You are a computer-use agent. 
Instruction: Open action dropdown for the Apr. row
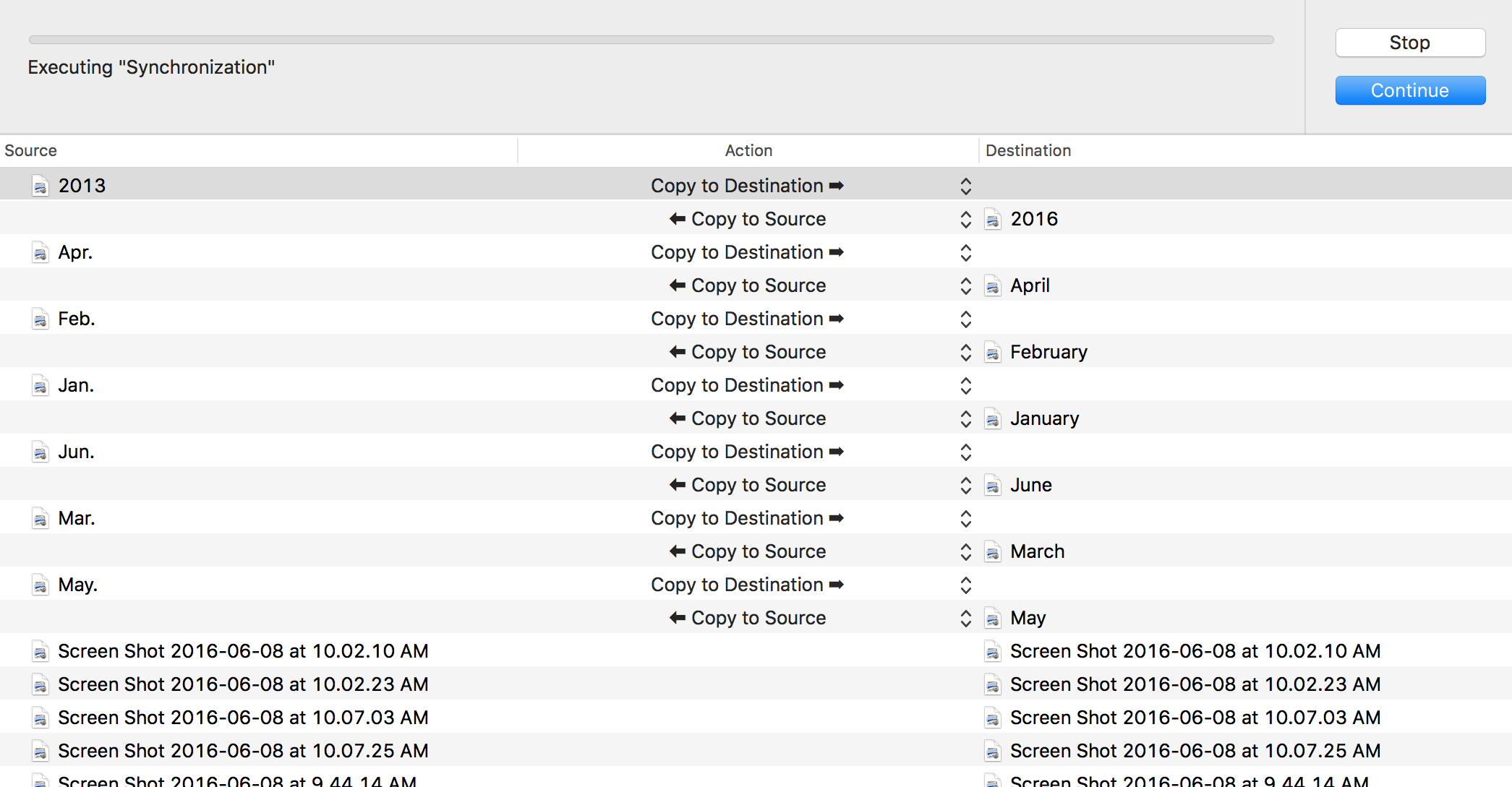tap(965, 252)
